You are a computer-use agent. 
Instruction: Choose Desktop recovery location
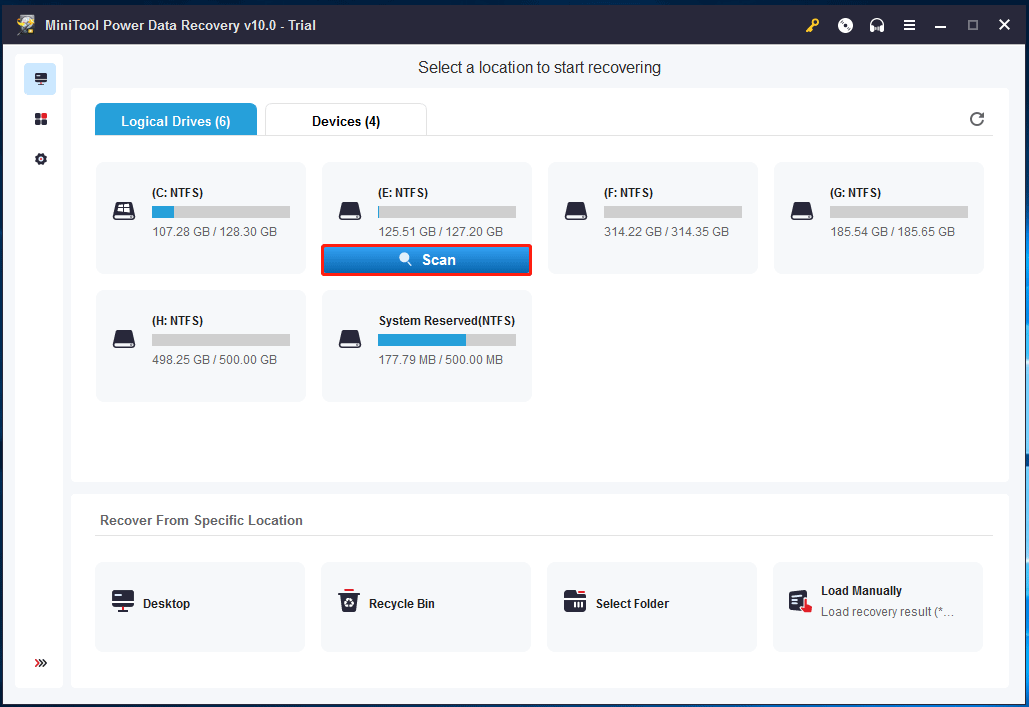pyautogui.click(x=200, y=607)
